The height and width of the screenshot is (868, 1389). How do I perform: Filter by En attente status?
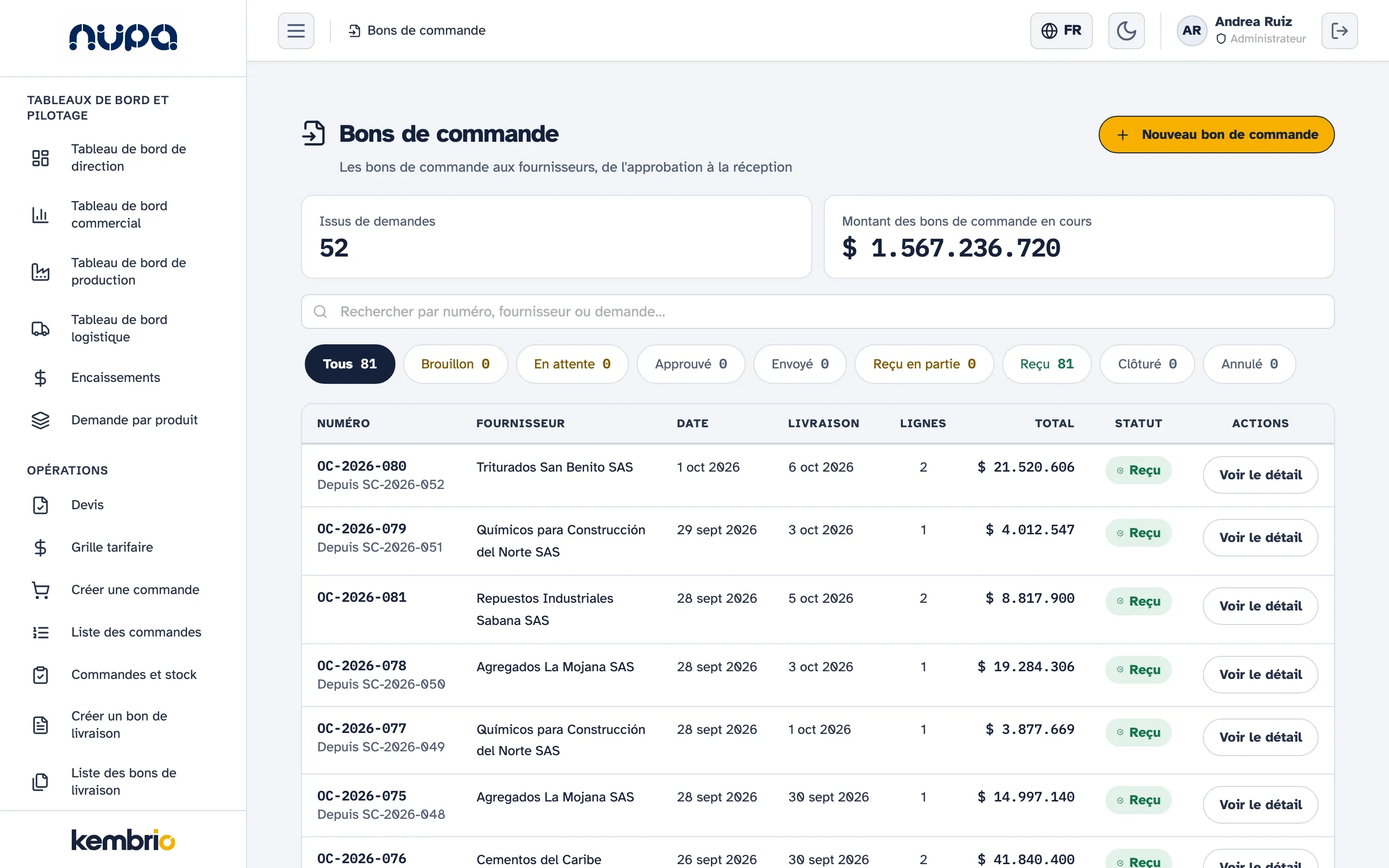[x=572, y=364]
